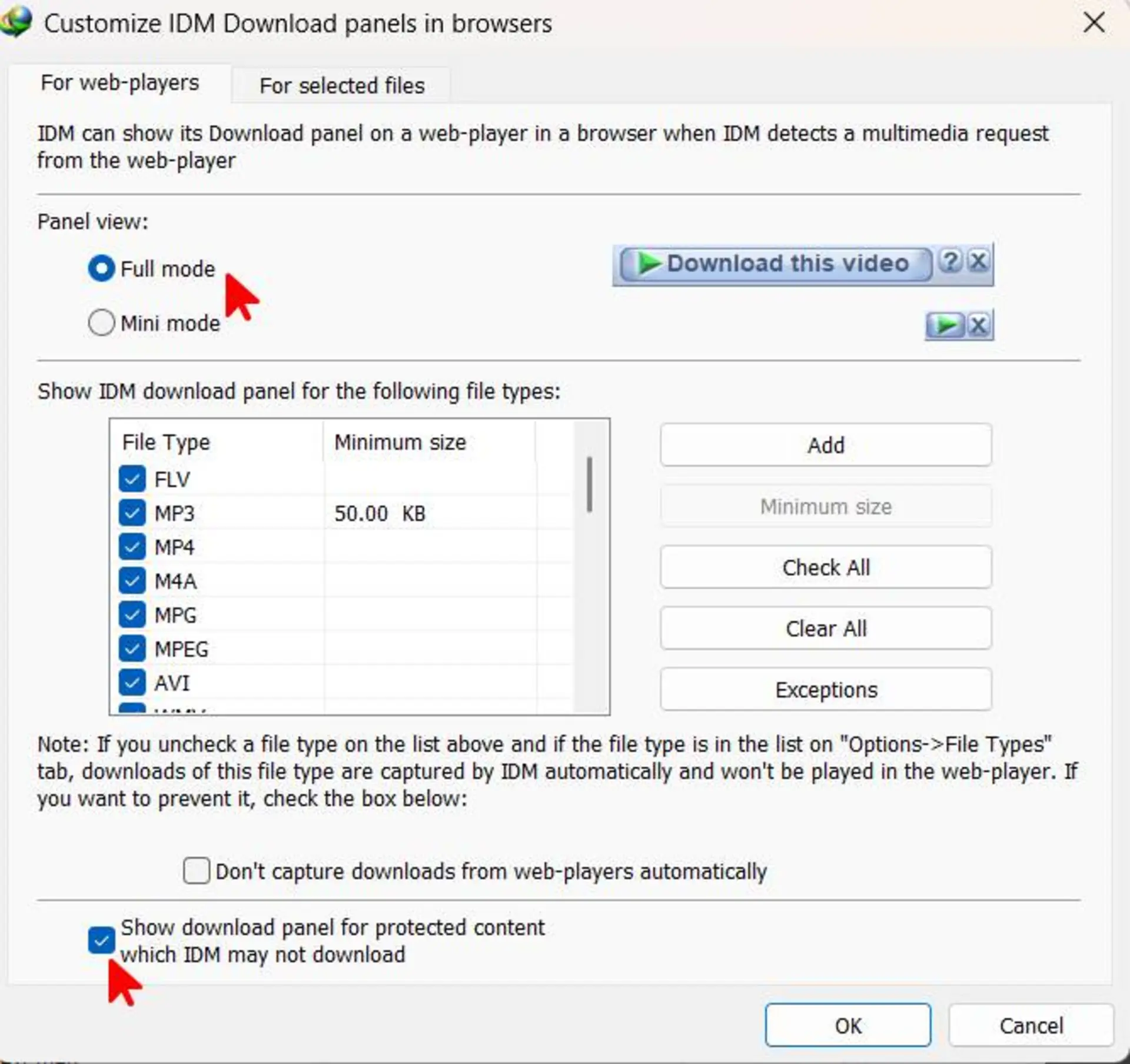
Task: Open the Exceptions dialog button
Action: pos(826,690)
